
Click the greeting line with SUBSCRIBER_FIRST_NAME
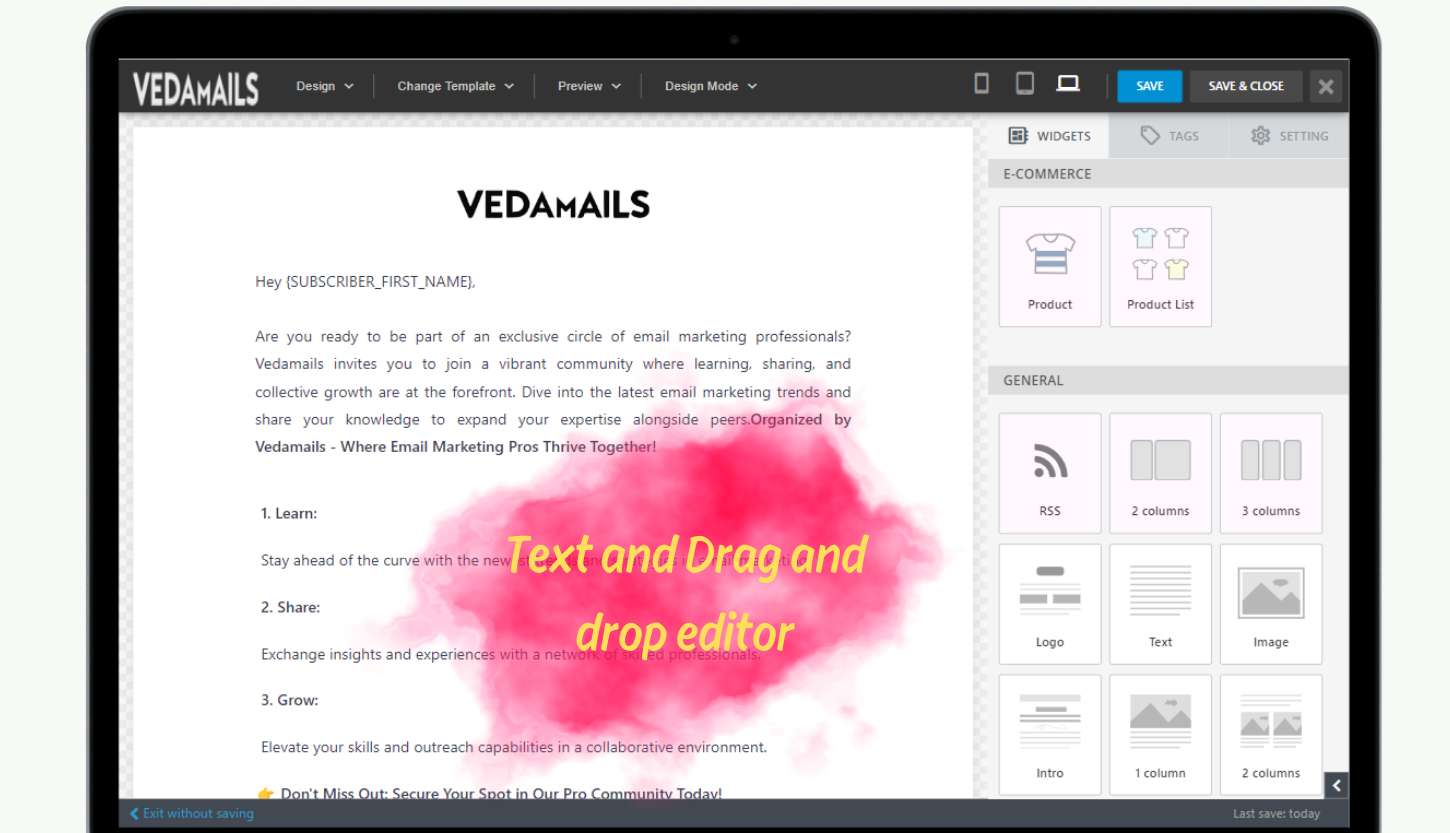pos(365,282)
